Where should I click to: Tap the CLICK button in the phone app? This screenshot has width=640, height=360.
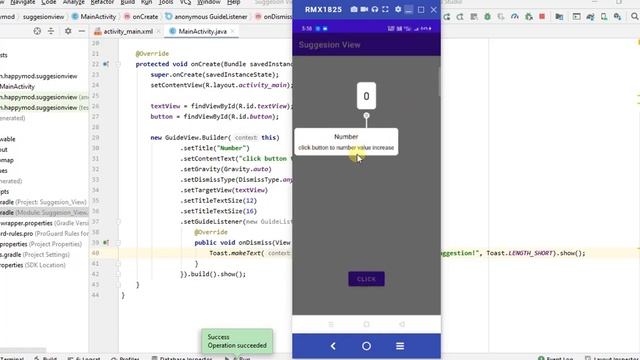pyautogui.click(x=366, y=279)
